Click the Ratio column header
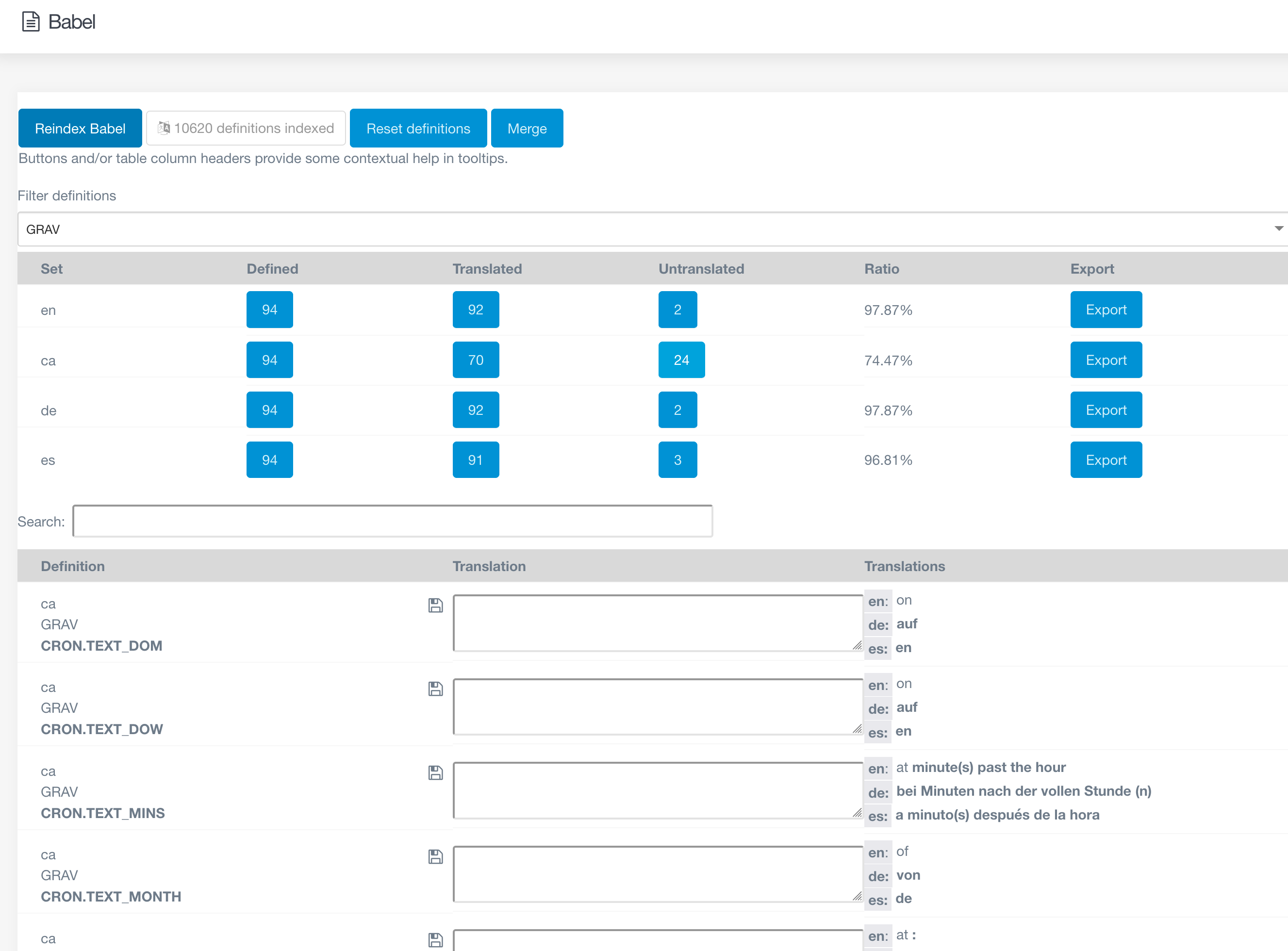The width and height of the screenshot is (1288, 951). point(881,269)
